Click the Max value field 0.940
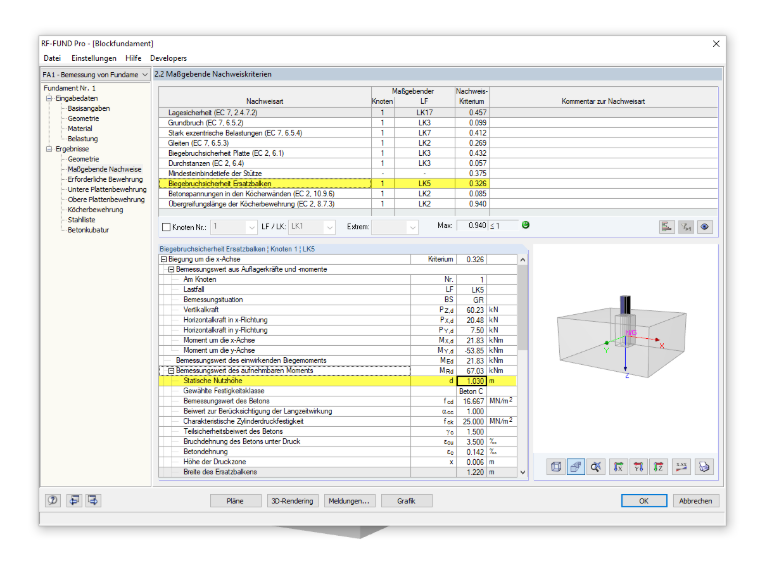The image size is (760, 570). [x=472, y=225]
